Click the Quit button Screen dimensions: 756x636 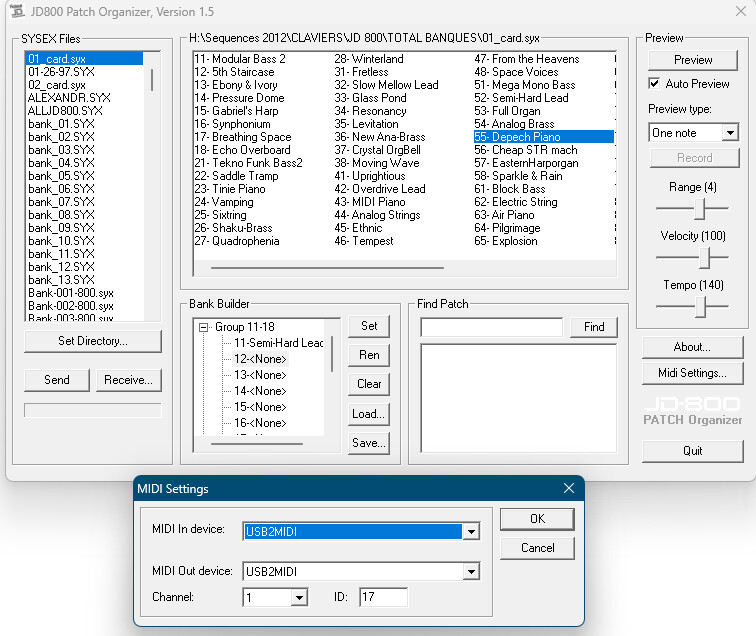pyautogui.click(x=692, y=451)
